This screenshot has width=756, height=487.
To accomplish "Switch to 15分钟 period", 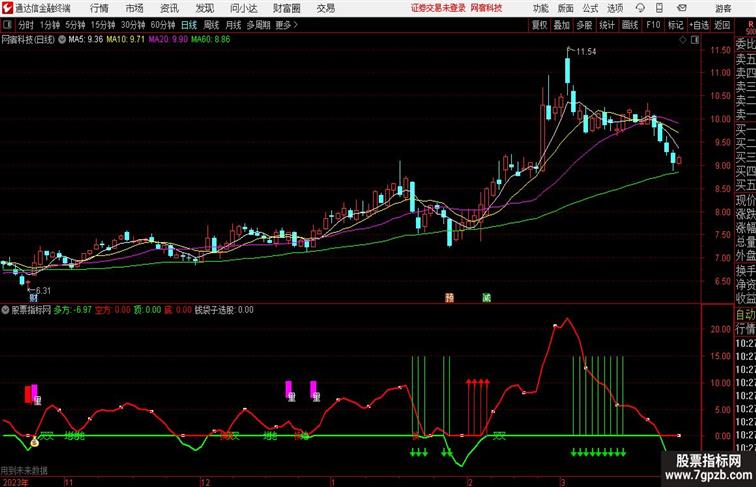I will [103, 25].
